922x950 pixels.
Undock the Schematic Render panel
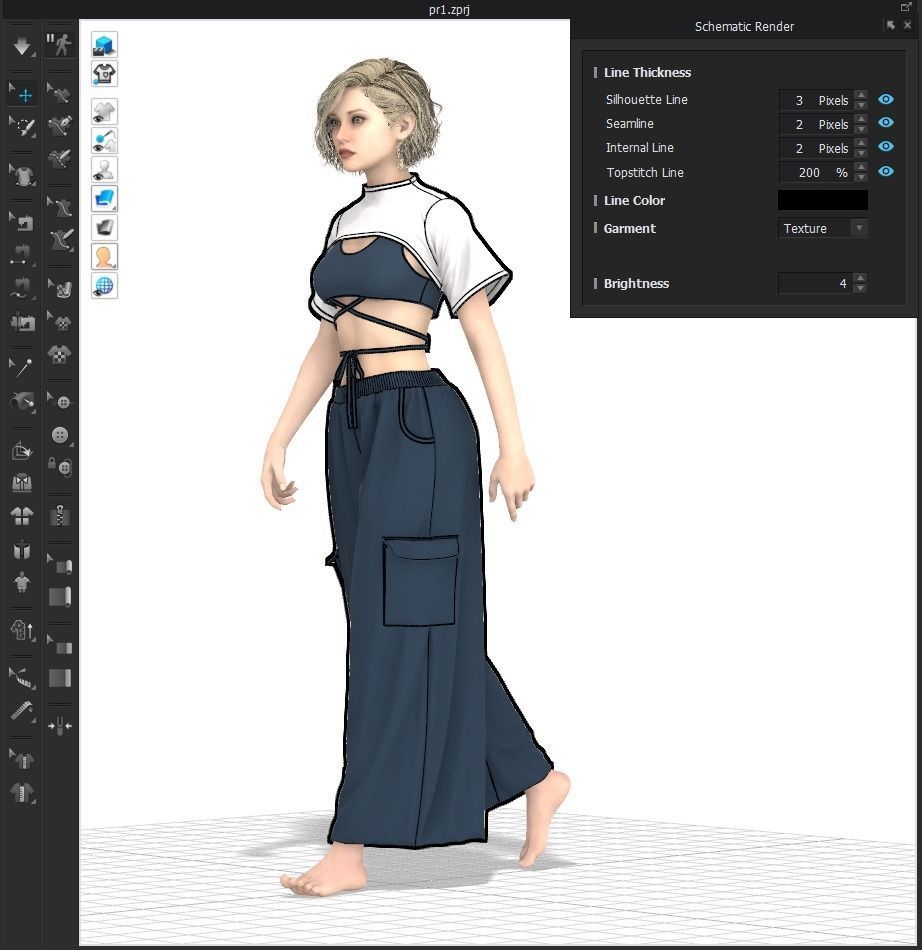[889, 26]
